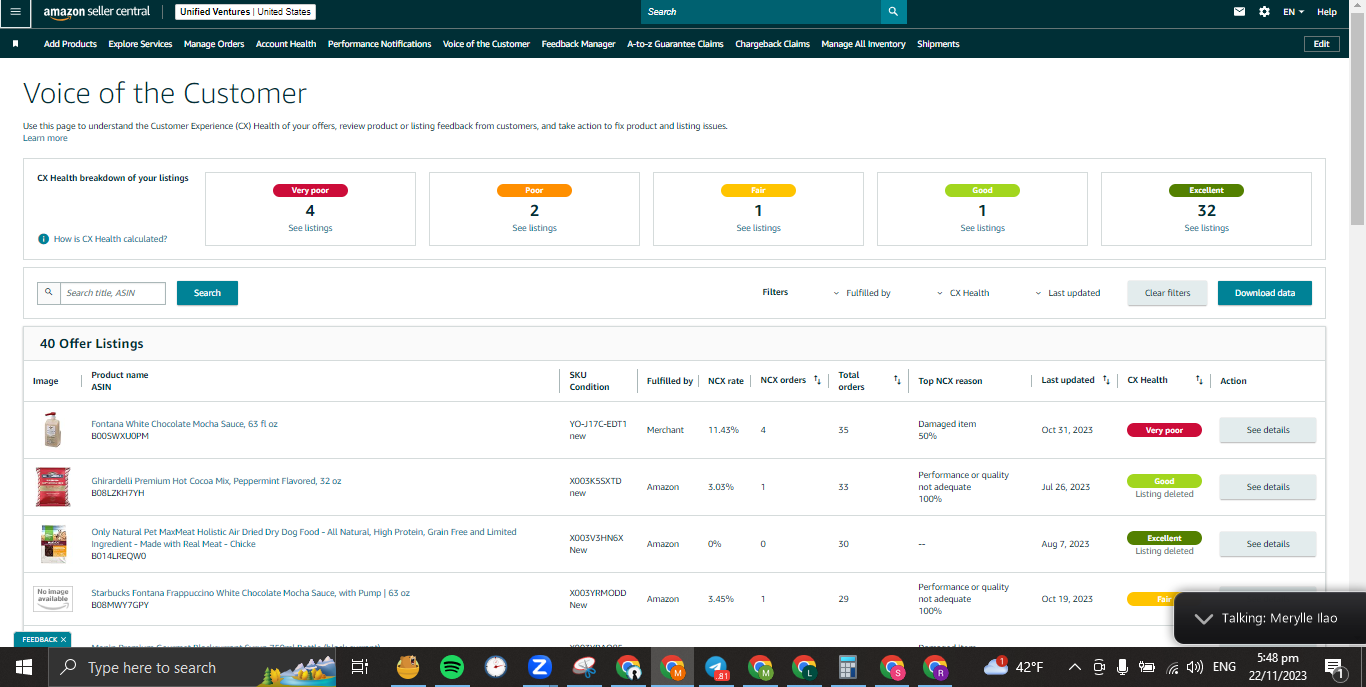The image size is (1366, 687).
Task: Open the Snipping Tool taskbar icon
Action: [584, 667]
